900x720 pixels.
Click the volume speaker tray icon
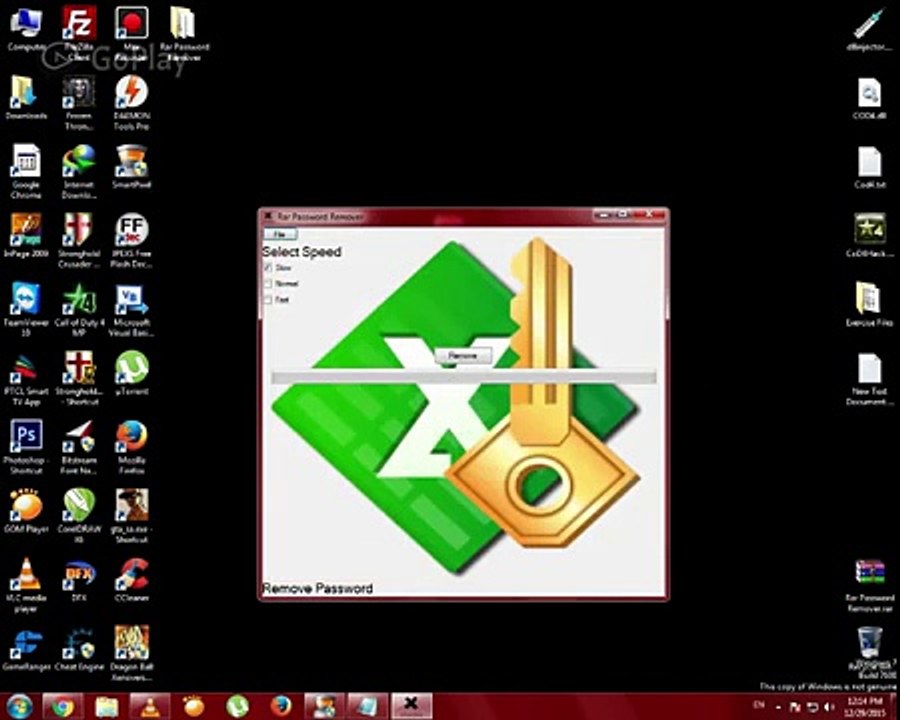[828, 706]
